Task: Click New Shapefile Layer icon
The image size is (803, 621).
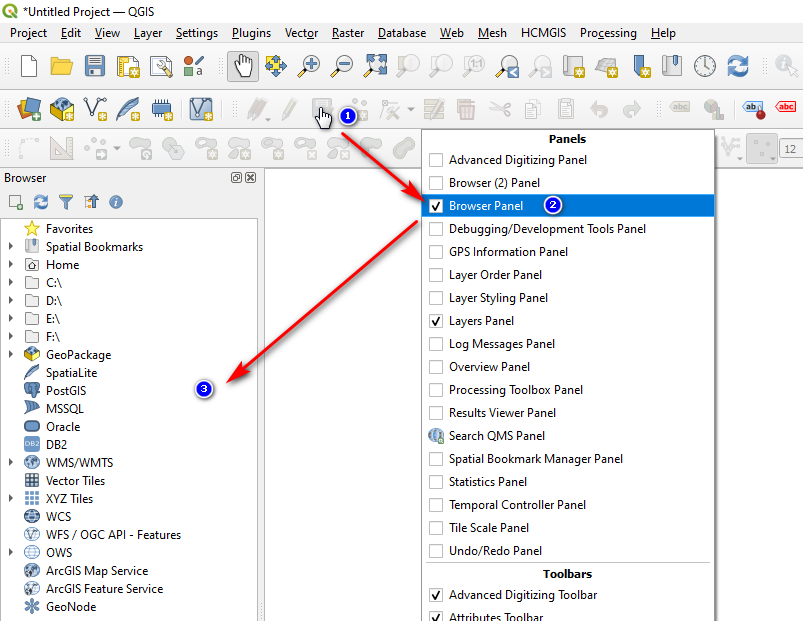Action: (95, 109)
